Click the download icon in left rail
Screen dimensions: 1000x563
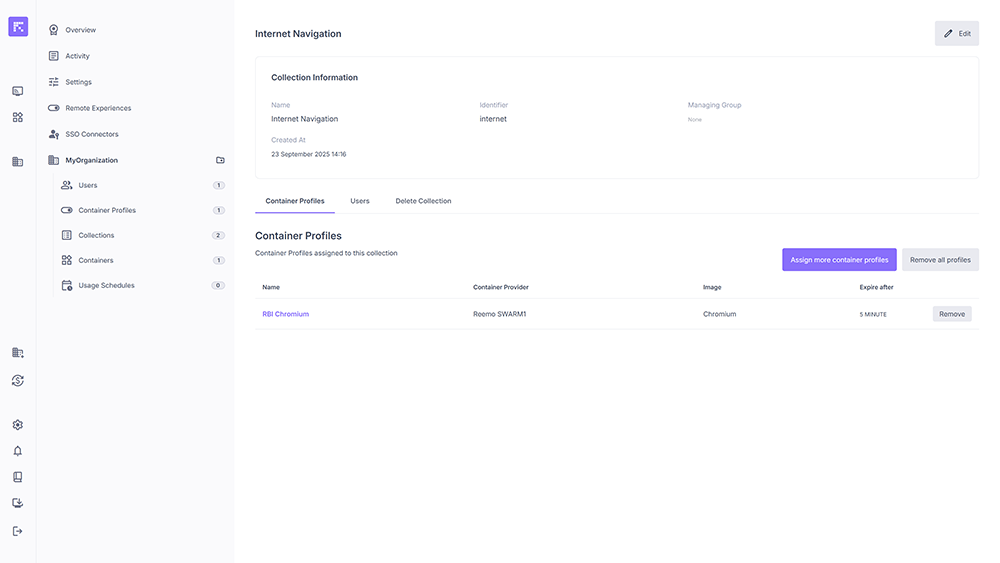pyautogui.click(x=17, y=503)
